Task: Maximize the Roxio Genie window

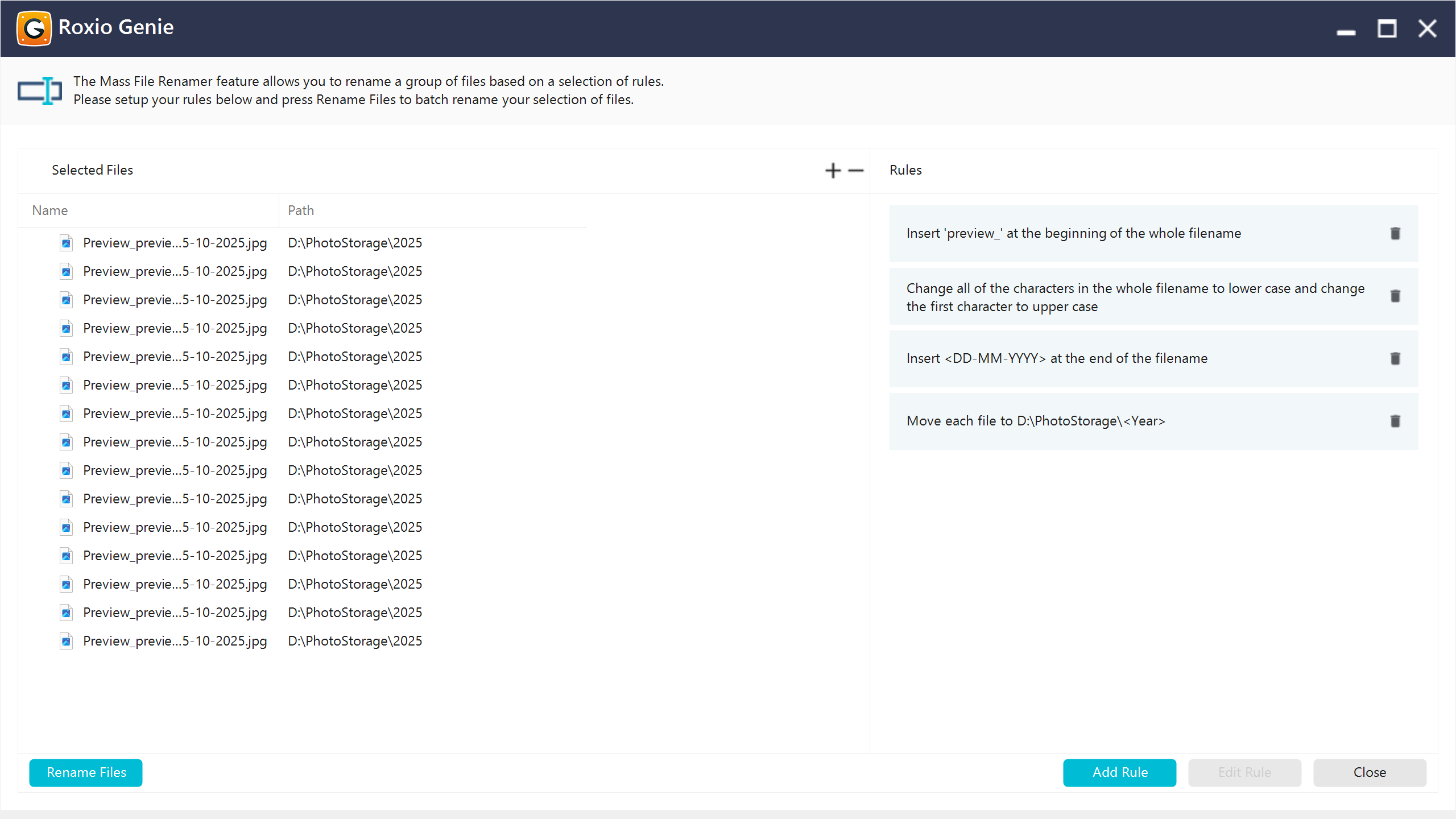Action: pos(1387,28)
